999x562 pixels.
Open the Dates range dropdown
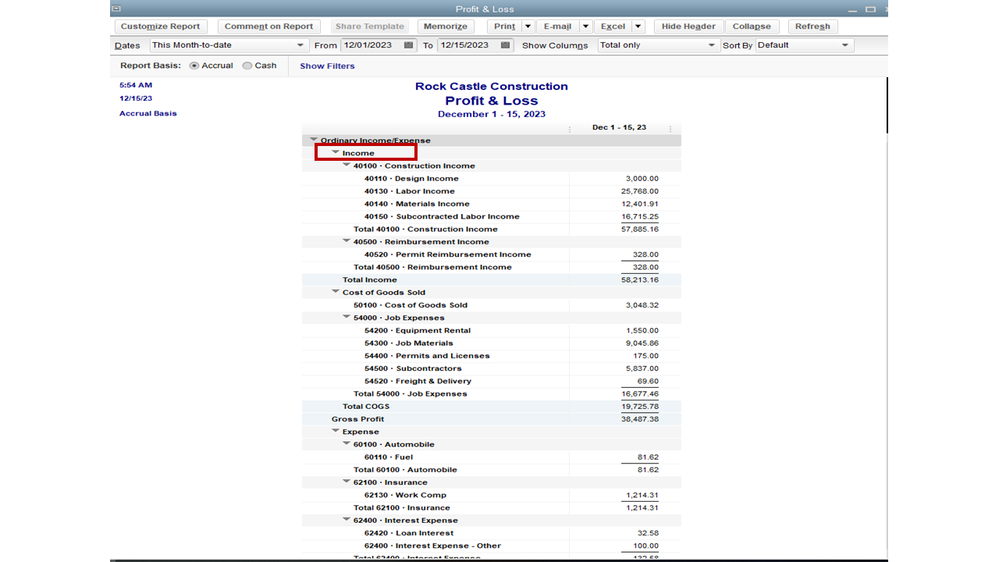[x=300, y=45]
